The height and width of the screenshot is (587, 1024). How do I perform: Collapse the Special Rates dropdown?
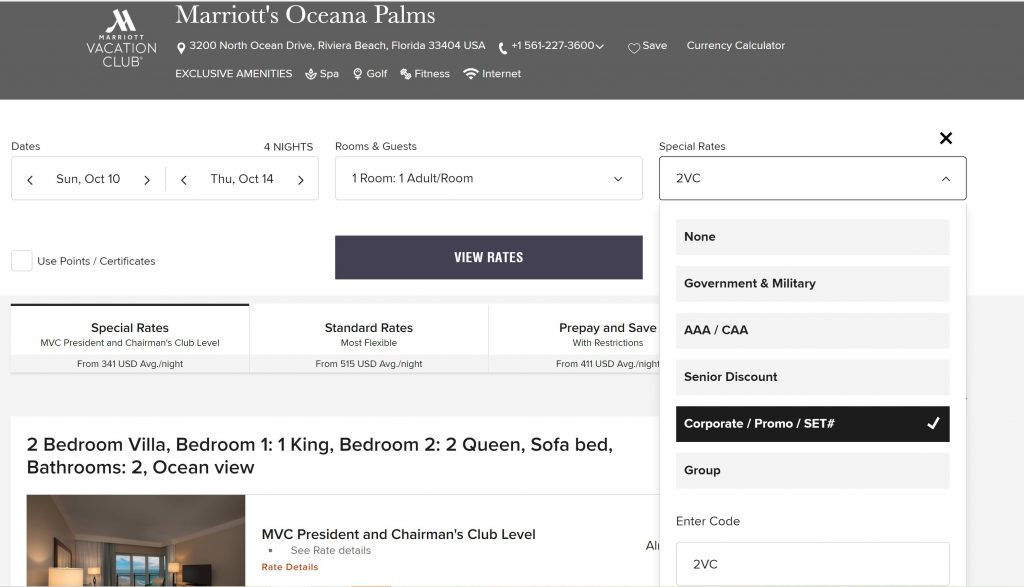pos(946,179)
